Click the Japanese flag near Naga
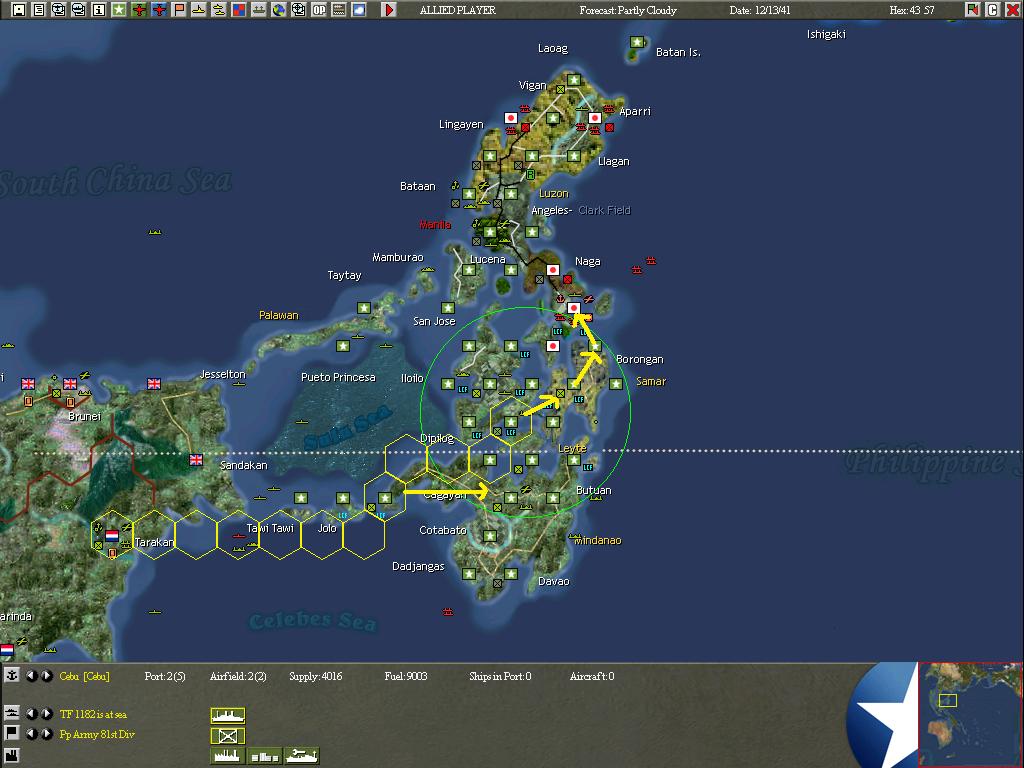The height and width of the screenshot is (768, 1024). (x=552, y=270)
